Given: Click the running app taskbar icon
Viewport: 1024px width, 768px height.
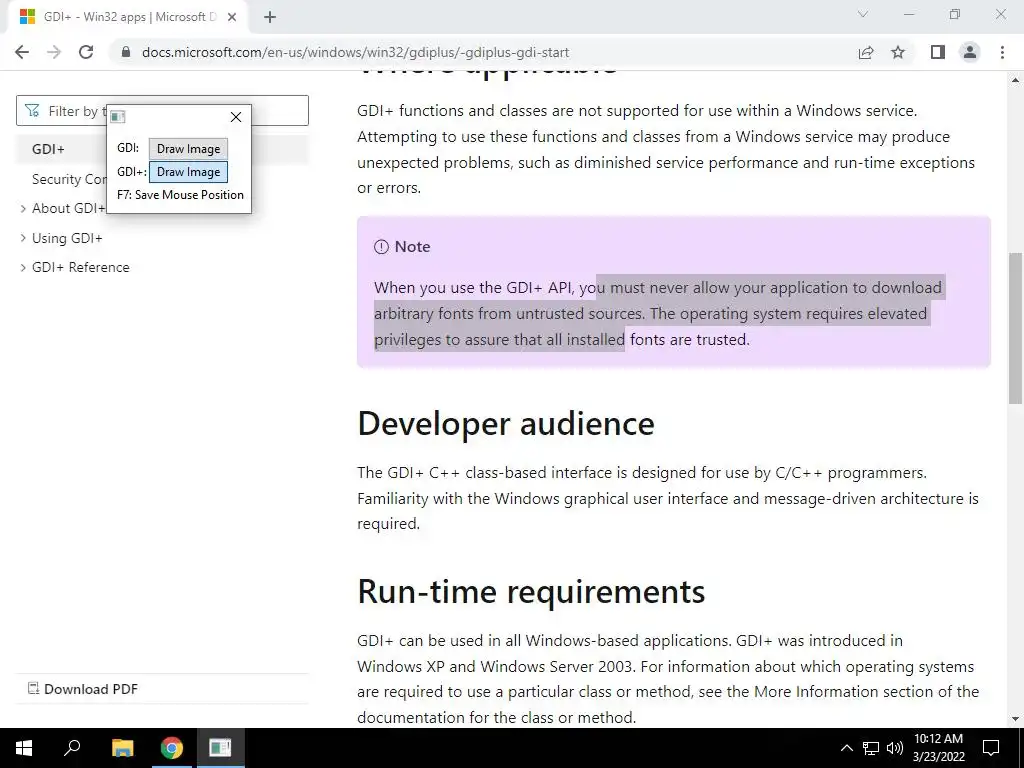Looking at the screenshot, I should point(220,748).
